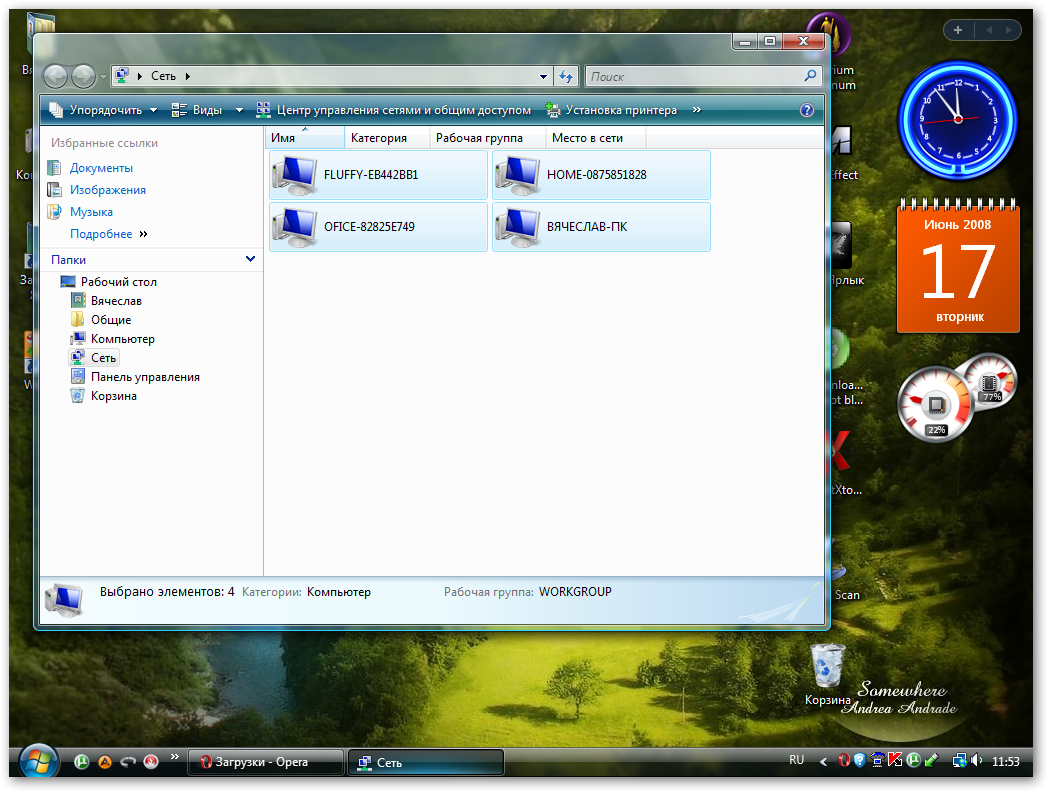This screenshot has height=791, width=1047.
Task: Click the Поиск search field
Action: (x=695, y=76)
